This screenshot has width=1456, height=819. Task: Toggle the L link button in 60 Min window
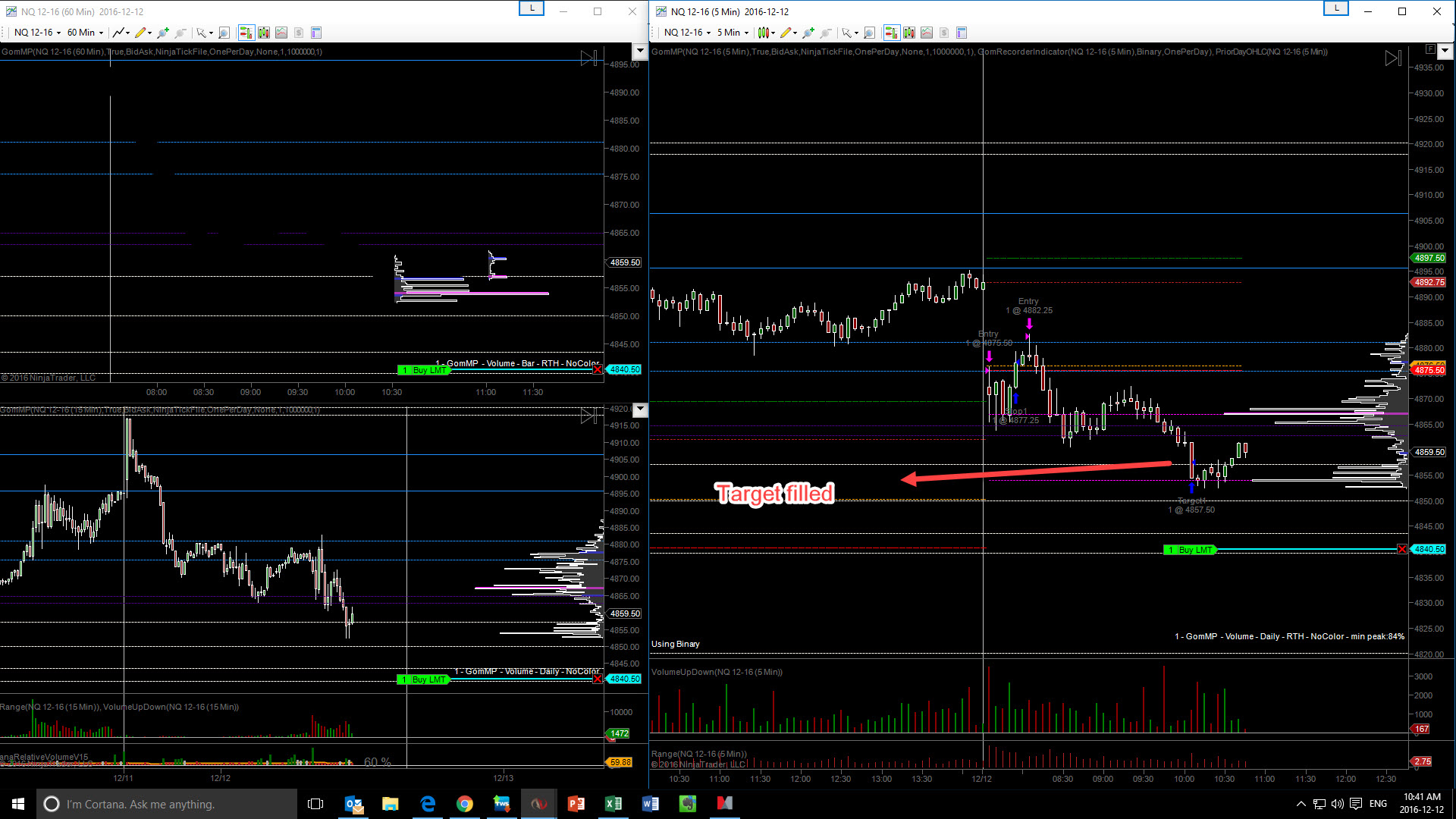click(532, 8)
